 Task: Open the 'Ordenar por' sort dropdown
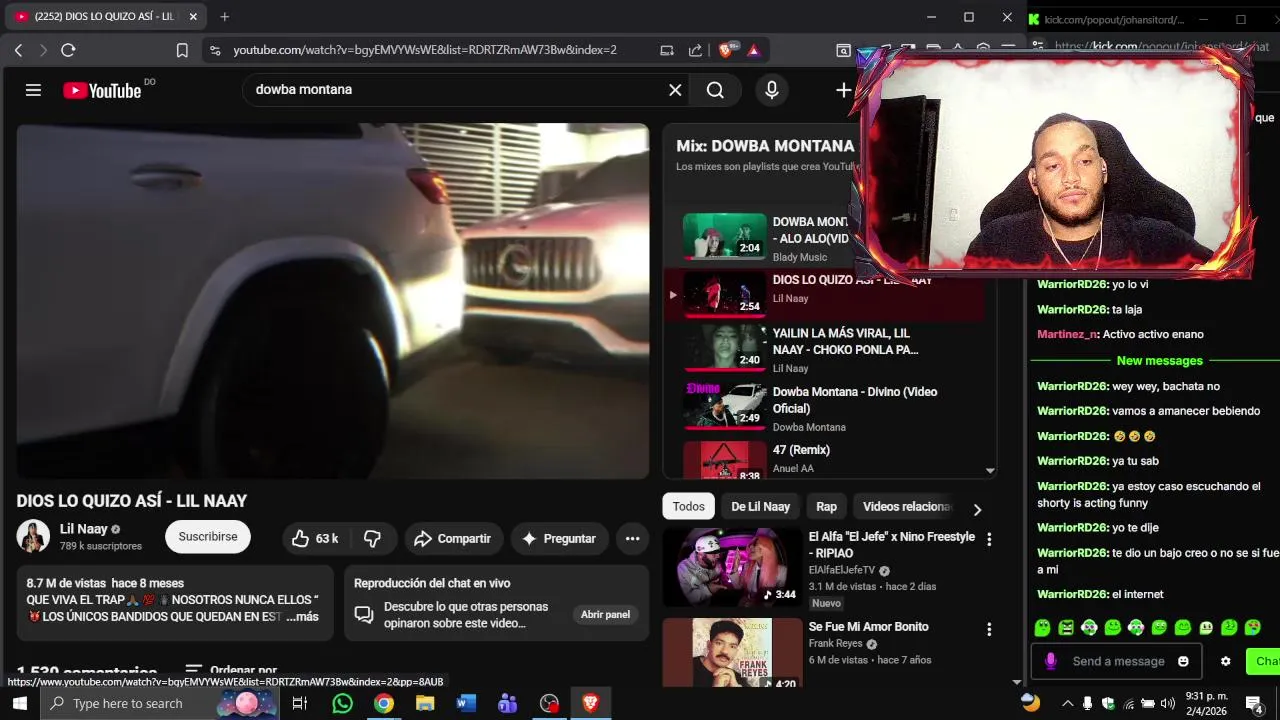231,671
